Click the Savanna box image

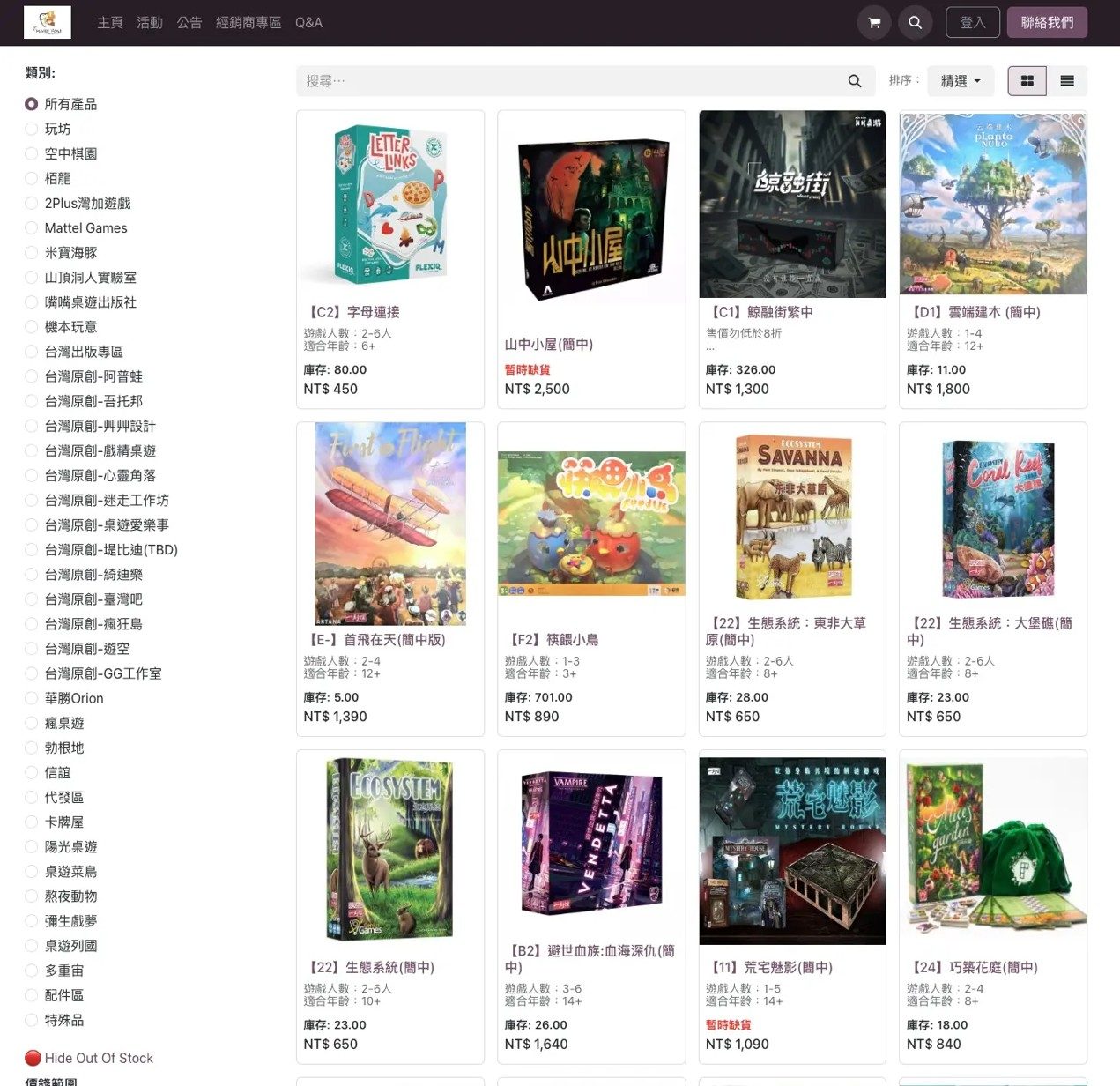coord(792,517)
